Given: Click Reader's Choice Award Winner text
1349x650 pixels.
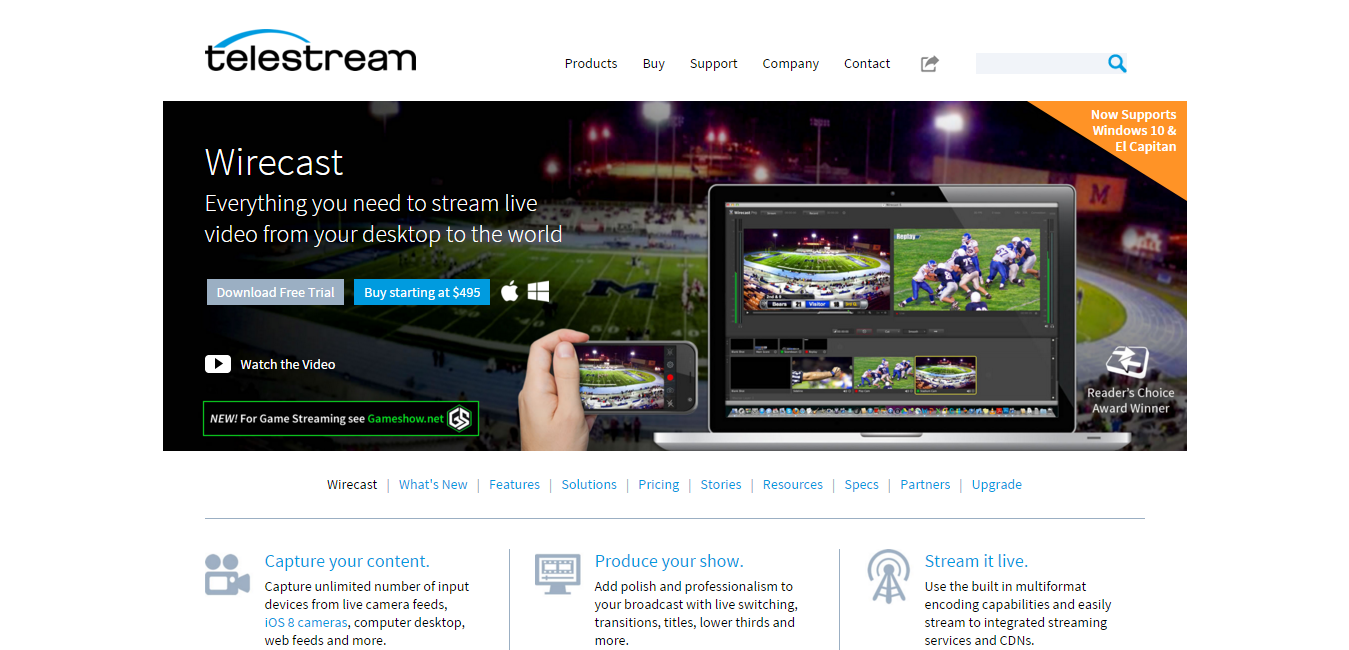Looking at the screenshot, I should [x=1131, y=400].
